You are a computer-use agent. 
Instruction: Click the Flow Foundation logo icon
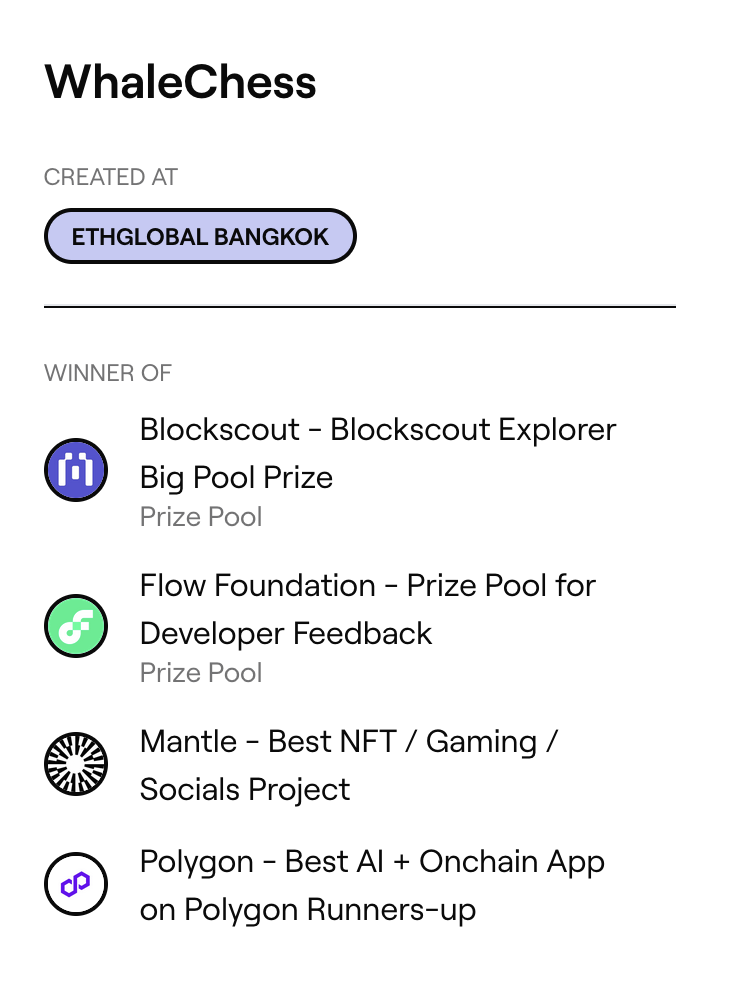tap(76, 625)
